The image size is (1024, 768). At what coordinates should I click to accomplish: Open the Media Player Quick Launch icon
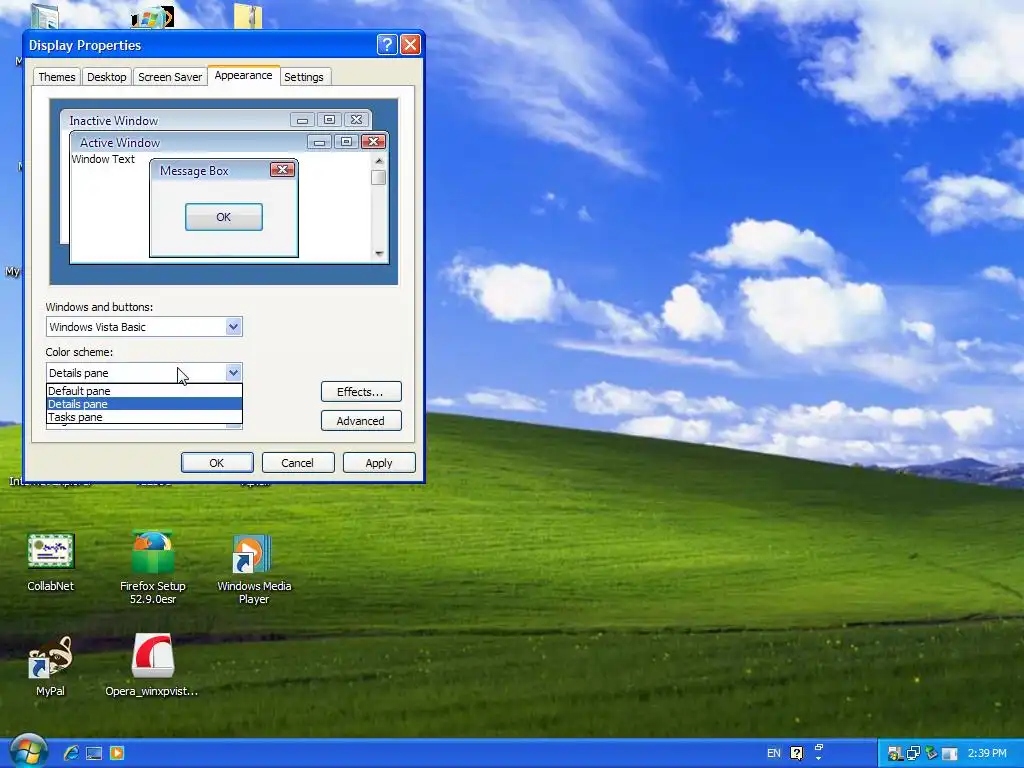point(116,753)
